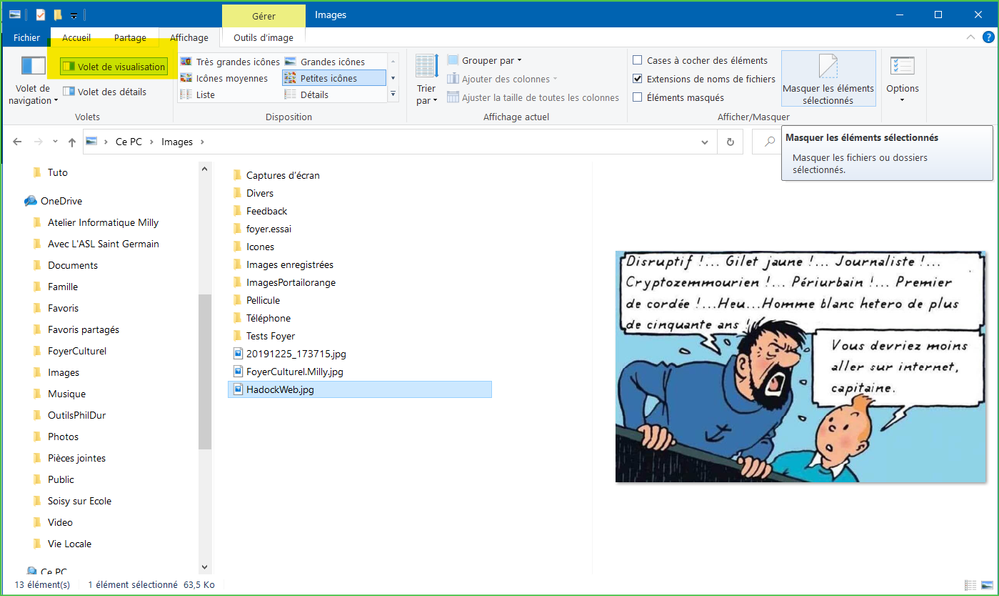Image resolution: width=999 pixels, height=596 pixels.
Task: Click the Tintin cartoon preview image
Action: click(801, 367)
